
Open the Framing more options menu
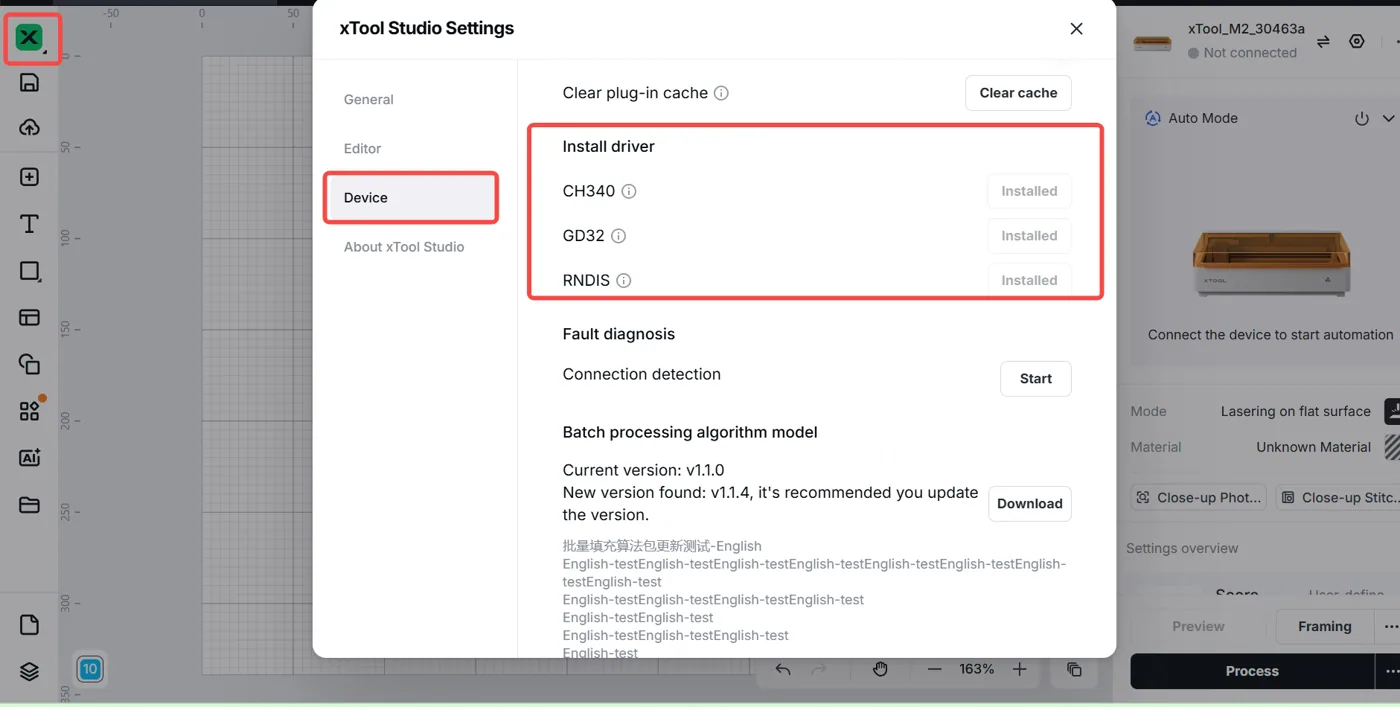click(x=1390, y=627)
